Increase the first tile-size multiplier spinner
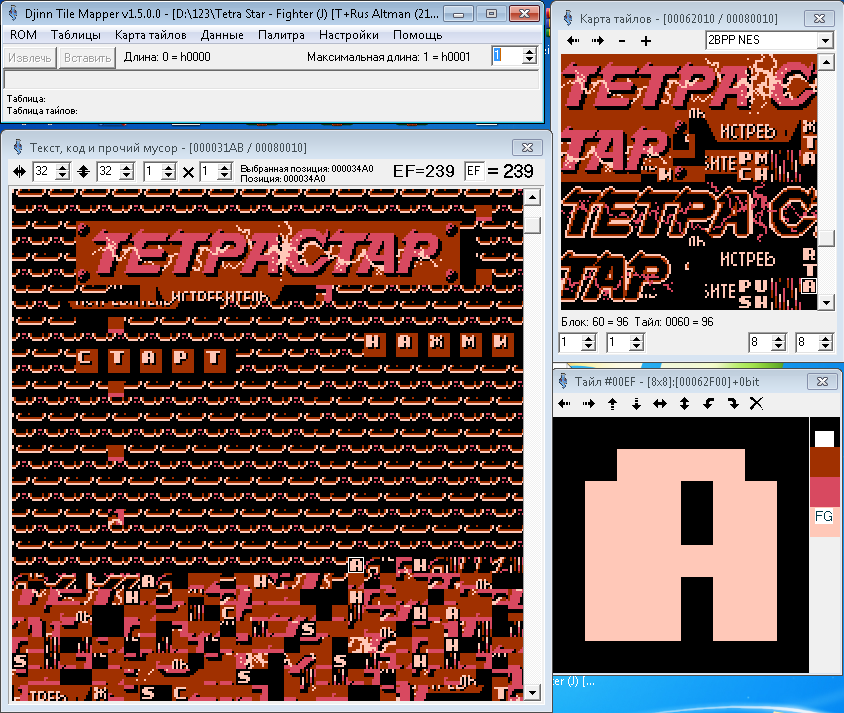Screen dimensions: 844x713 pos(168,168)
